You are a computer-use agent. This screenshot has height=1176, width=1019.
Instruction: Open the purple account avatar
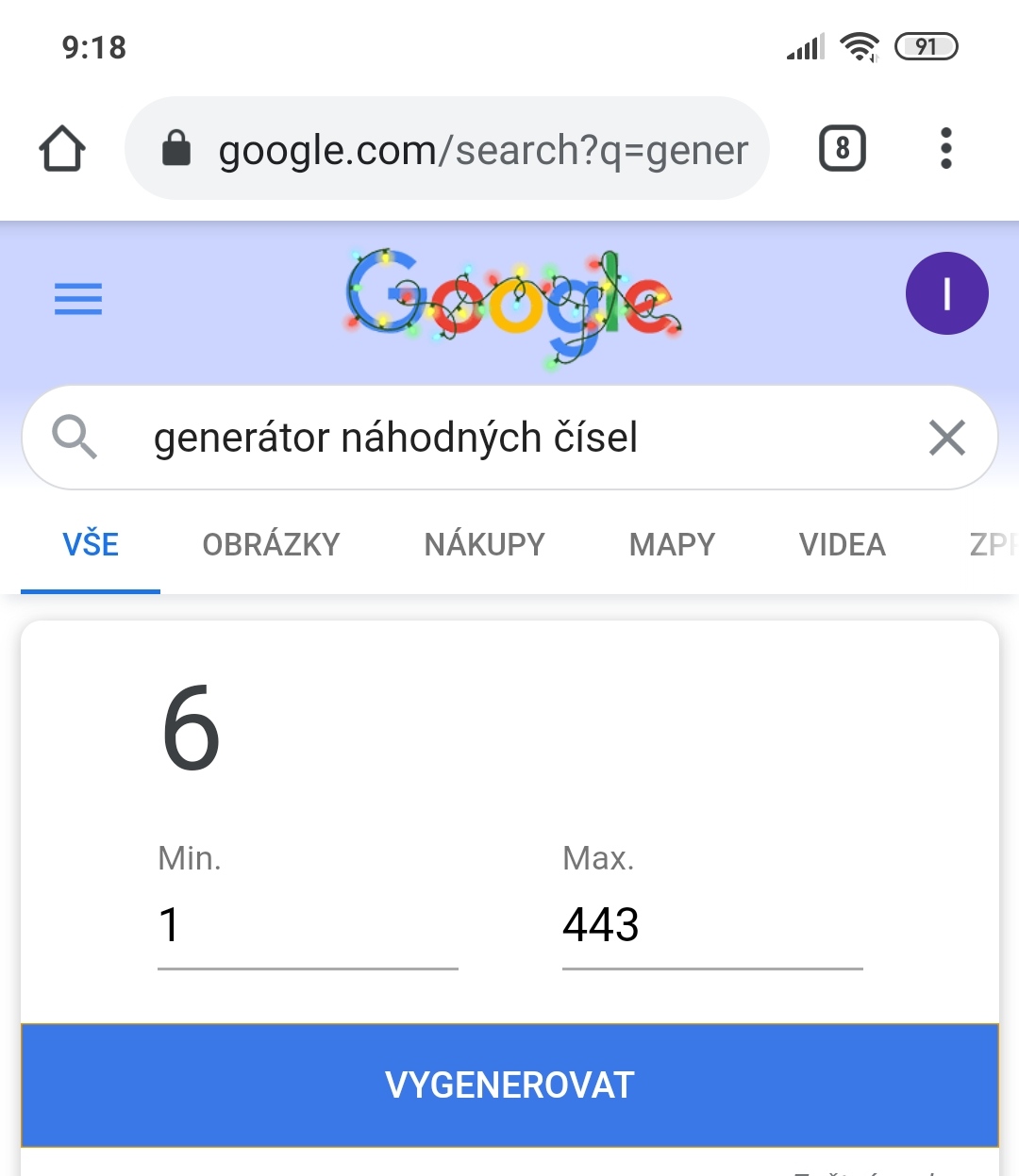tap(946, 293)
